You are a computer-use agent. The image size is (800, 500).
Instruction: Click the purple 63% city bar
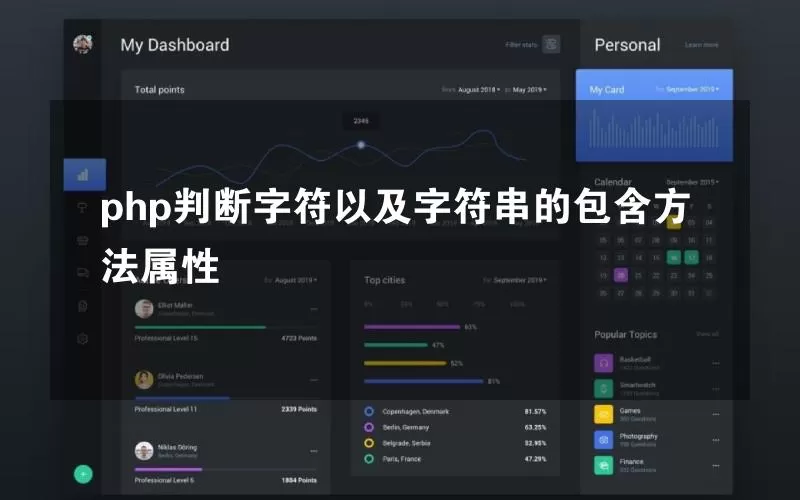[x=412, y=327]
